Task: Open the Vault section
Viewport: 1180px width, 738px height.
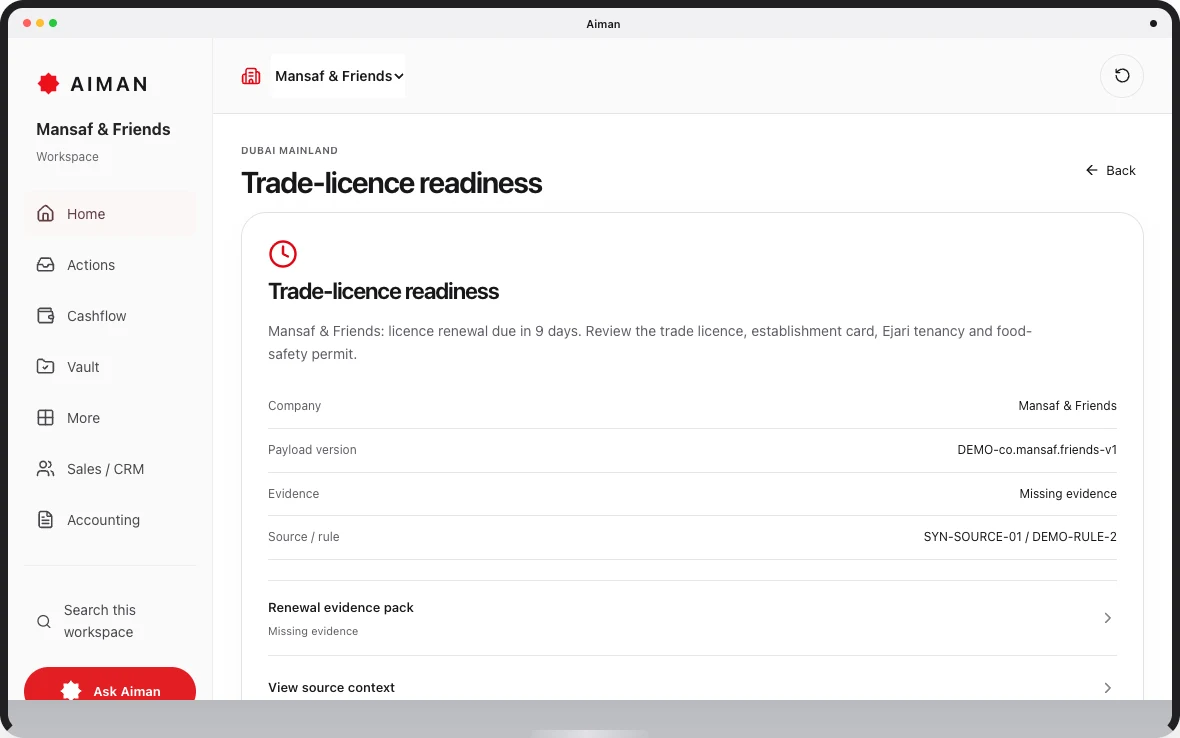Action: pos(110,367)
